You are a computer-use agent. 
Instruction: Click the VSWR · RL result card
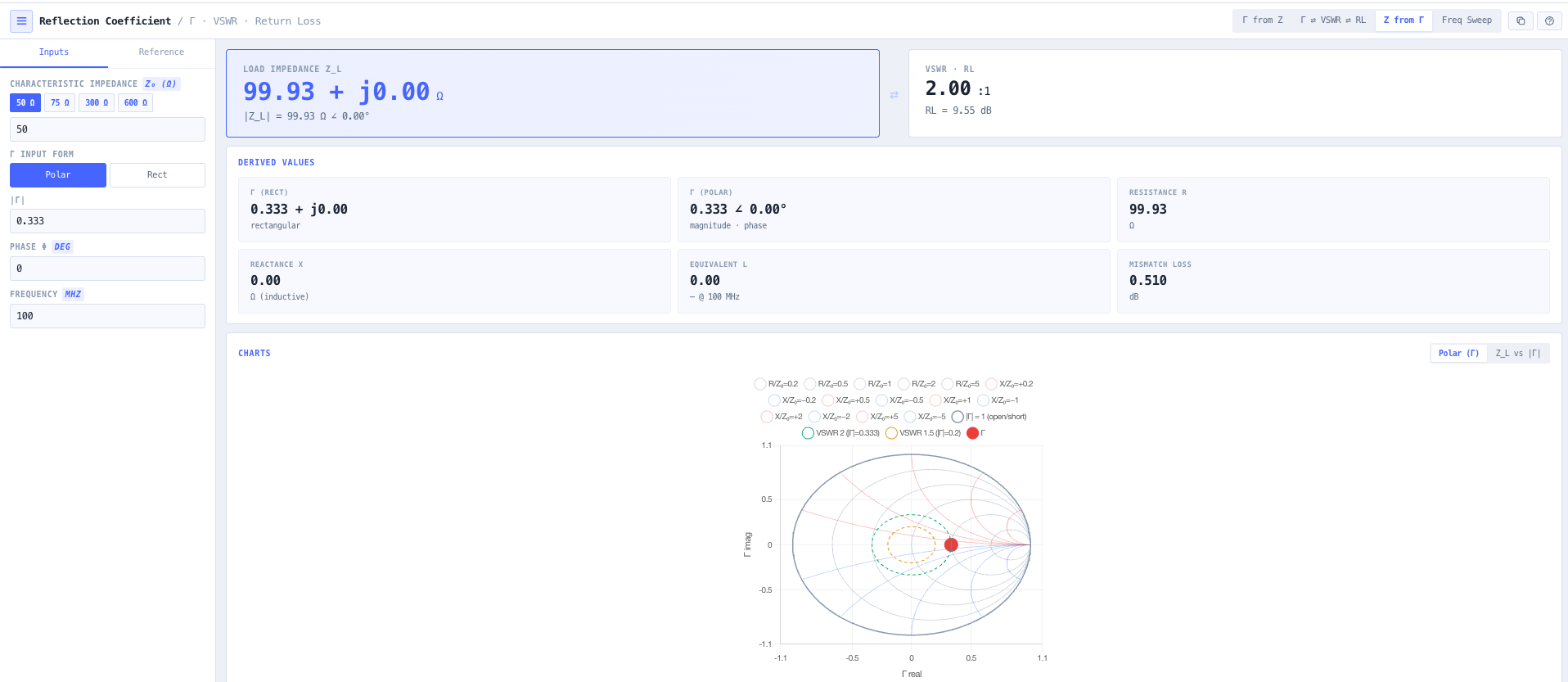click(1235, 93)
